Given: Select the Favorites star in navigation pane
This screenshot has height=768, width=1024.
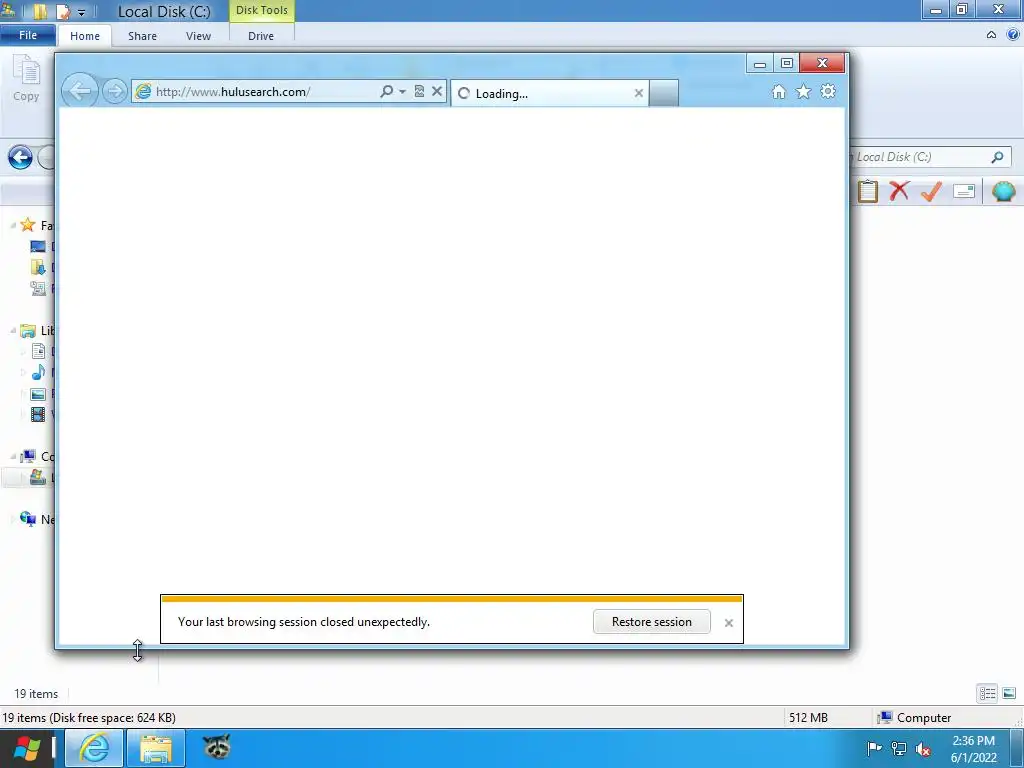Looking at the screenshot, I should (x=27, y=225).
